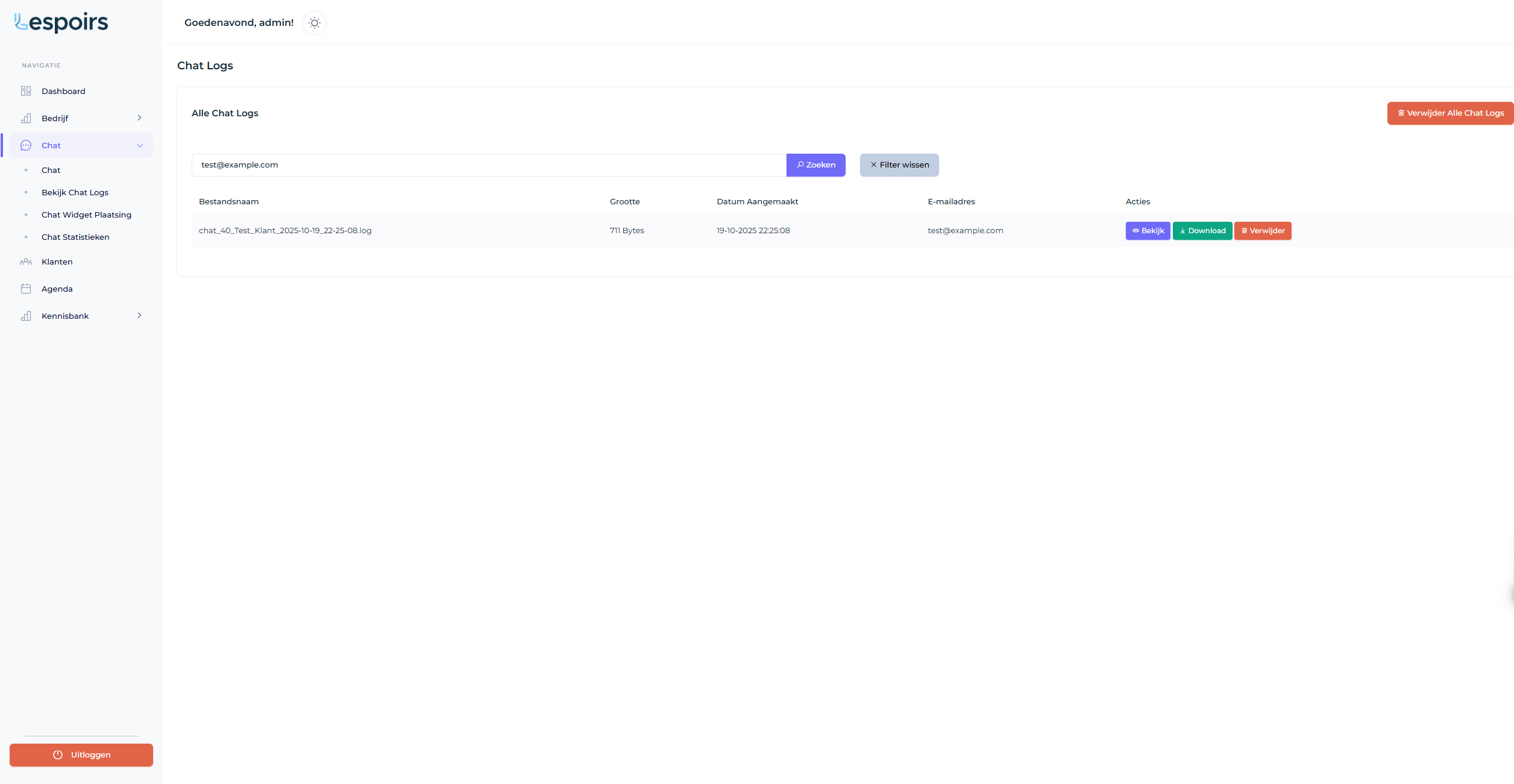Screen dimensions: 1514x784
Task: Open Klanten via the people icon
Action: click(26, 262)
